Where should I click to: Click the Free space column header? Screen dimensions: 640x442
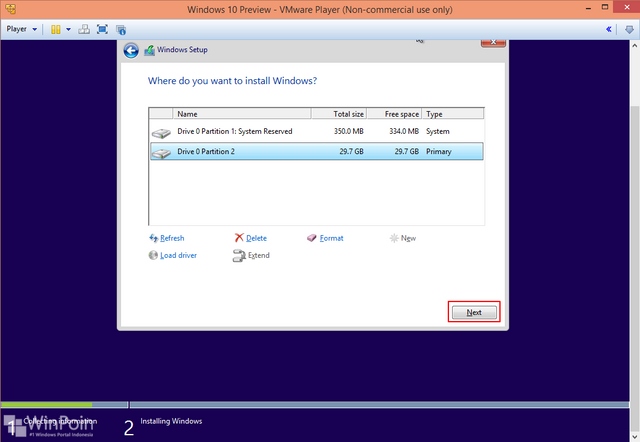click(394, 113)
